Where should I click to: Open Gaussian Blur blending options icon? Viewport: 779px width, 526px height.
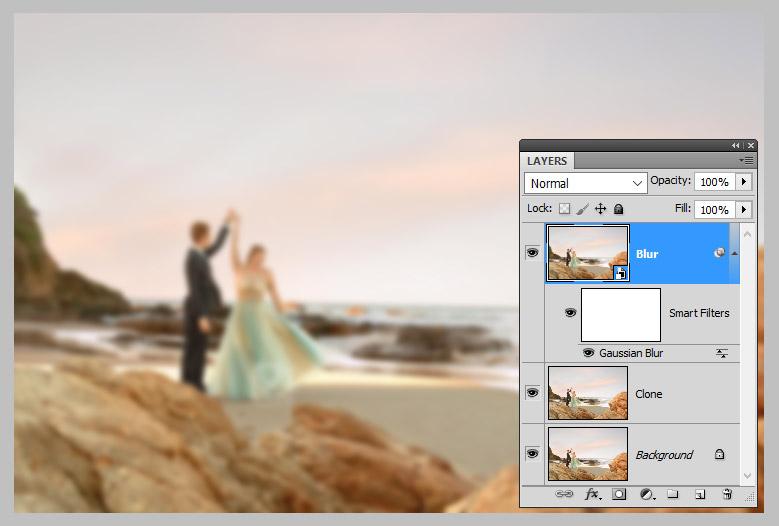point(722,353)
